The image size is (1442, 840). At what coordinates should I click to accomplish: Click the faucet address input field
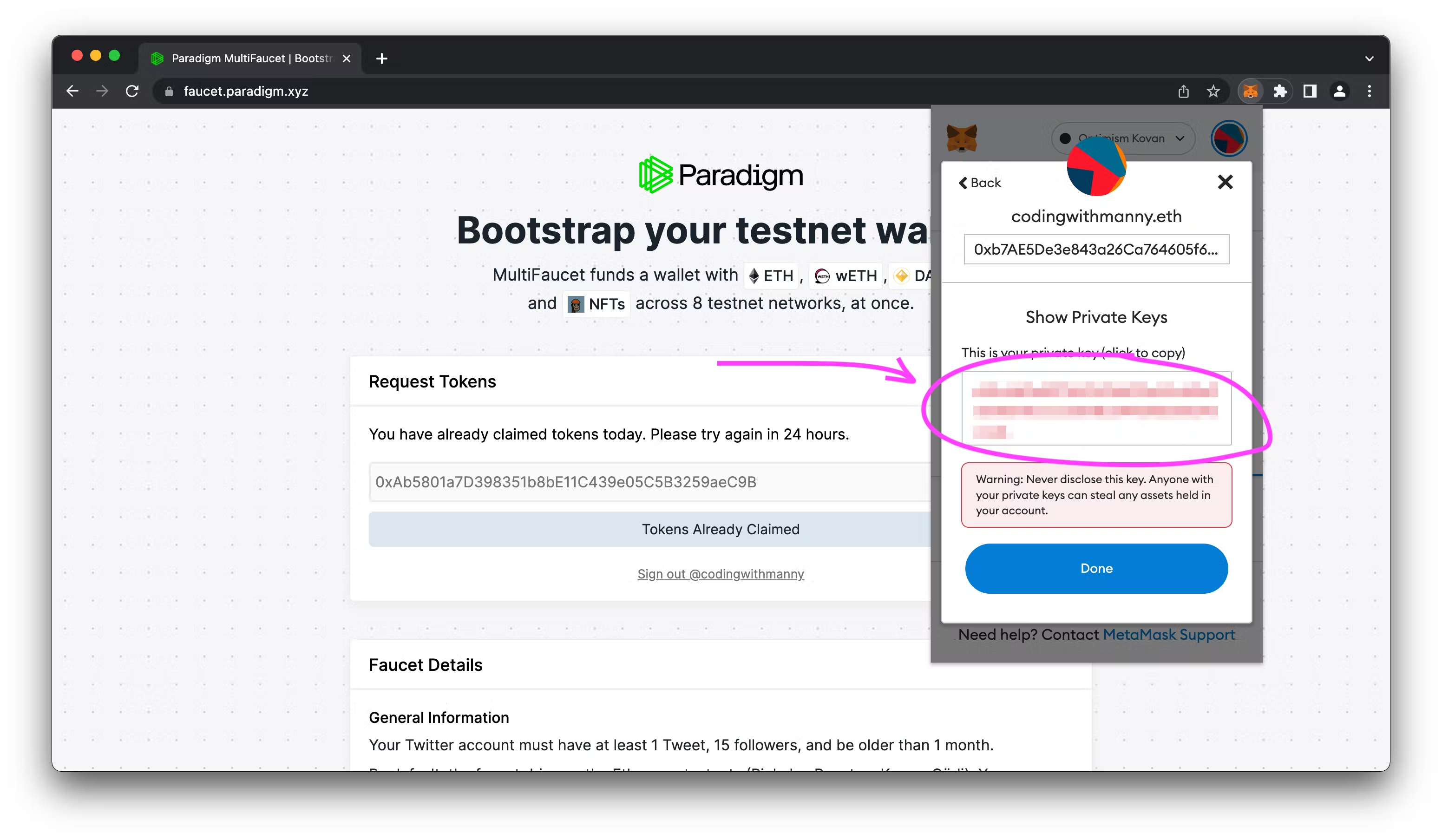click(x=650, y=482)
